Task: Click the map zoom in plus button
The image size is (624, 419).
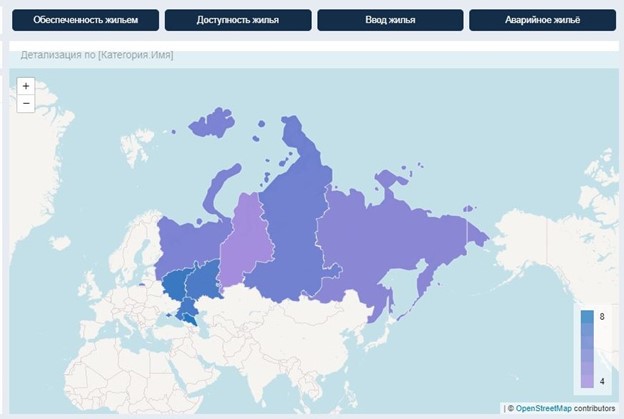Action: (x=26, y=86)
